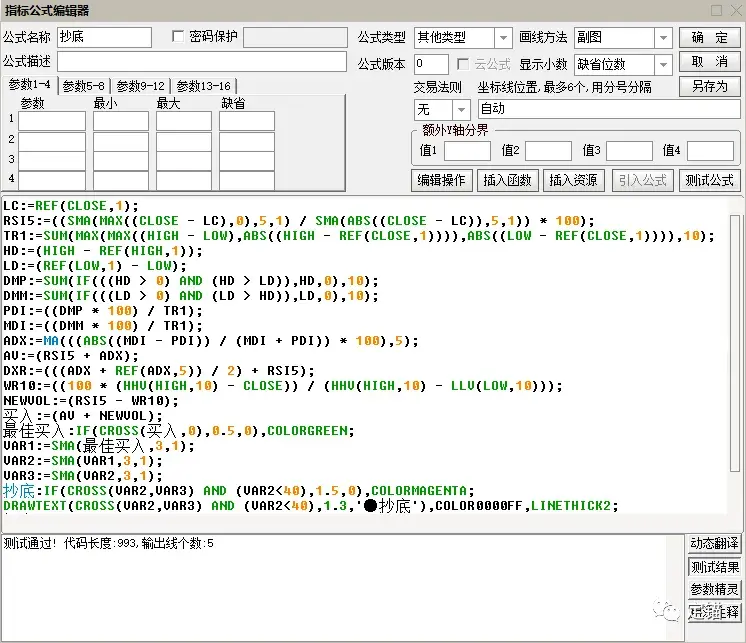Click row 2 最大 field
The image size is (746, 643).
(184, 141)
